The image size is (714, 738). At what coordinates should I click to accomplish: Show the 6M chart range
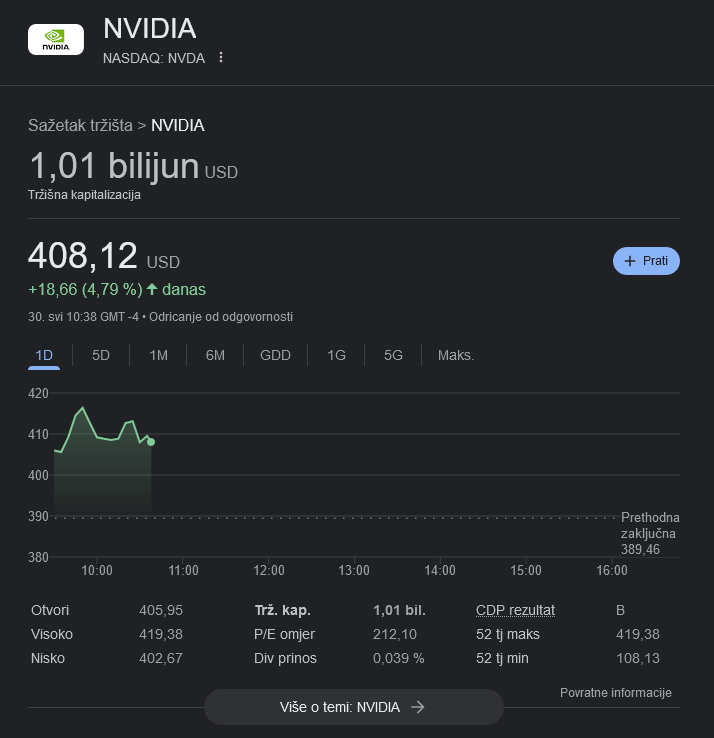pyautogui.click(x=215, y=355)
